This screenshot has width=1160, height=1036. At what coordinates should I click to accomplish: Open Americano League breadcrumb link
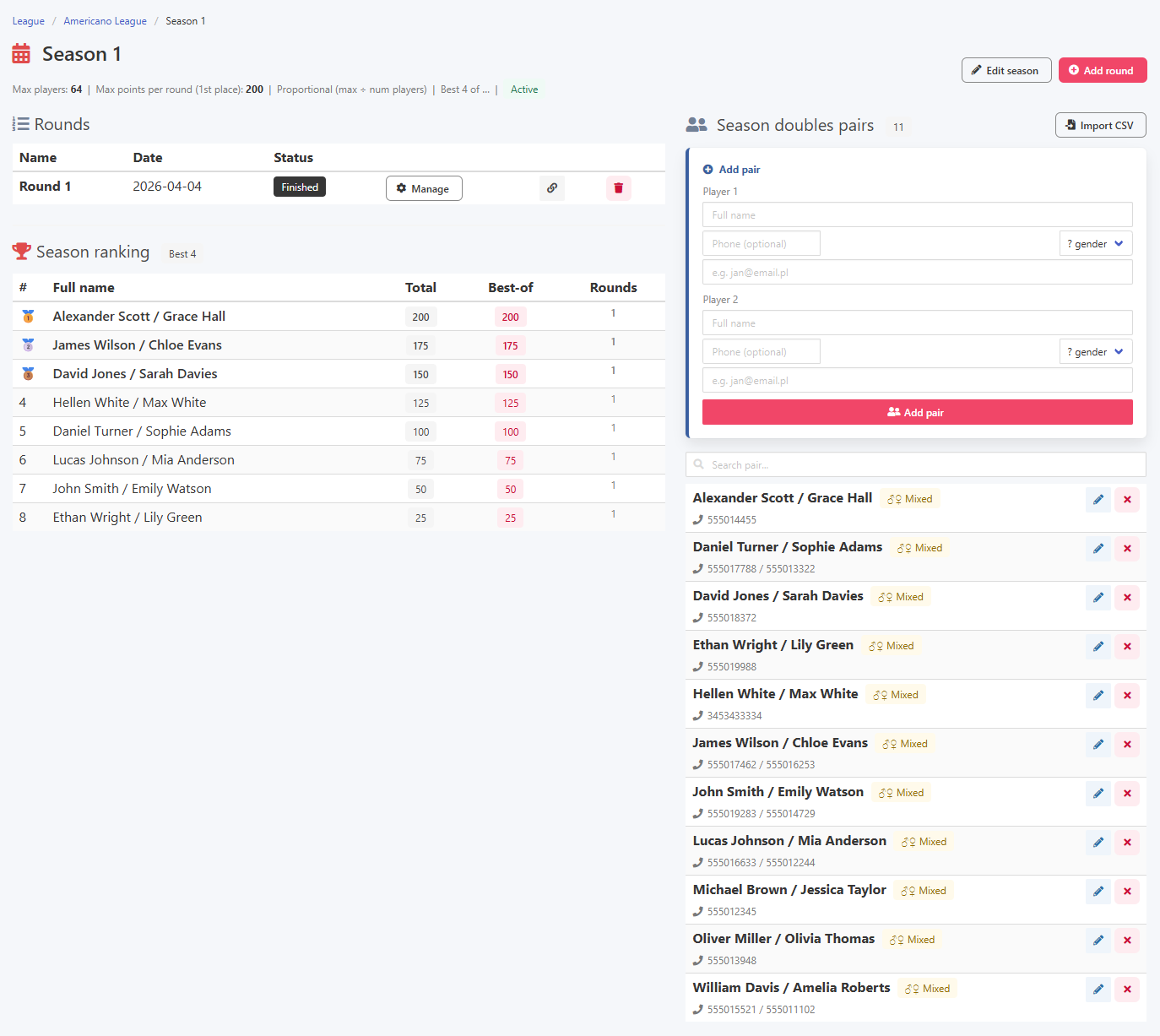click(106, 21)
